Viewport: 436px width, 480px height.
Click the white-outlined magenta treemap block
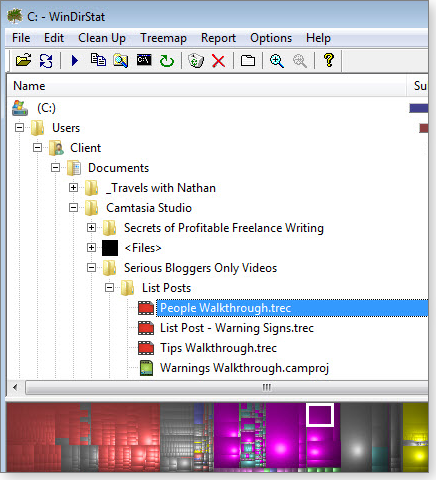tap(320, 415)
